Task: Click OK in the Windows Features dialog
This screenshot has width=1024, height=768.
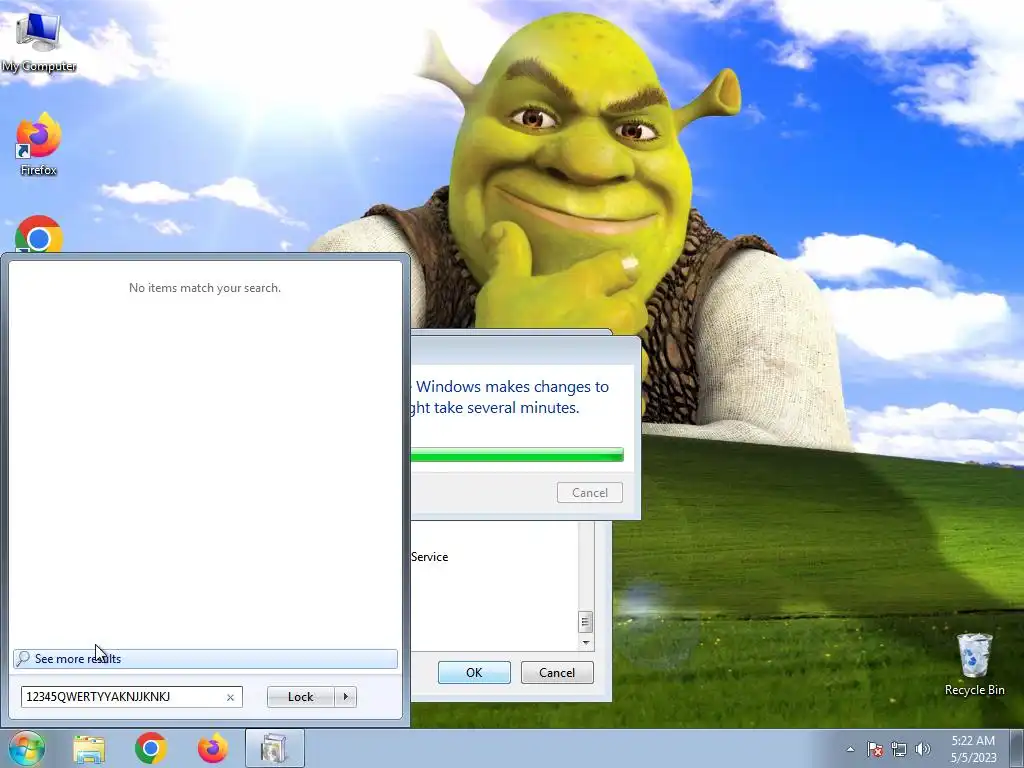Action: [474, 673]
